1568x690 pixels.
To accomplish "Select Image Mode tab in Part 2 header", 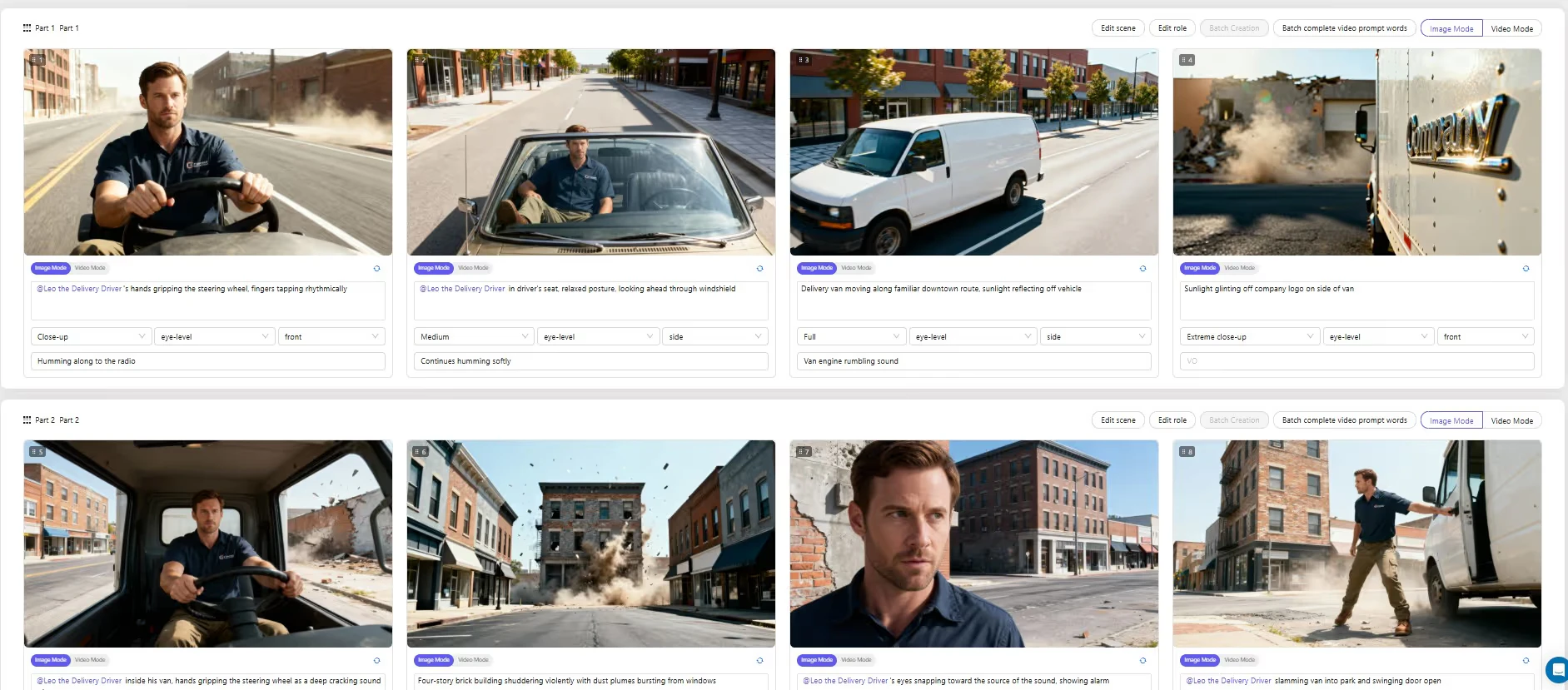I will pos(1451,420).
